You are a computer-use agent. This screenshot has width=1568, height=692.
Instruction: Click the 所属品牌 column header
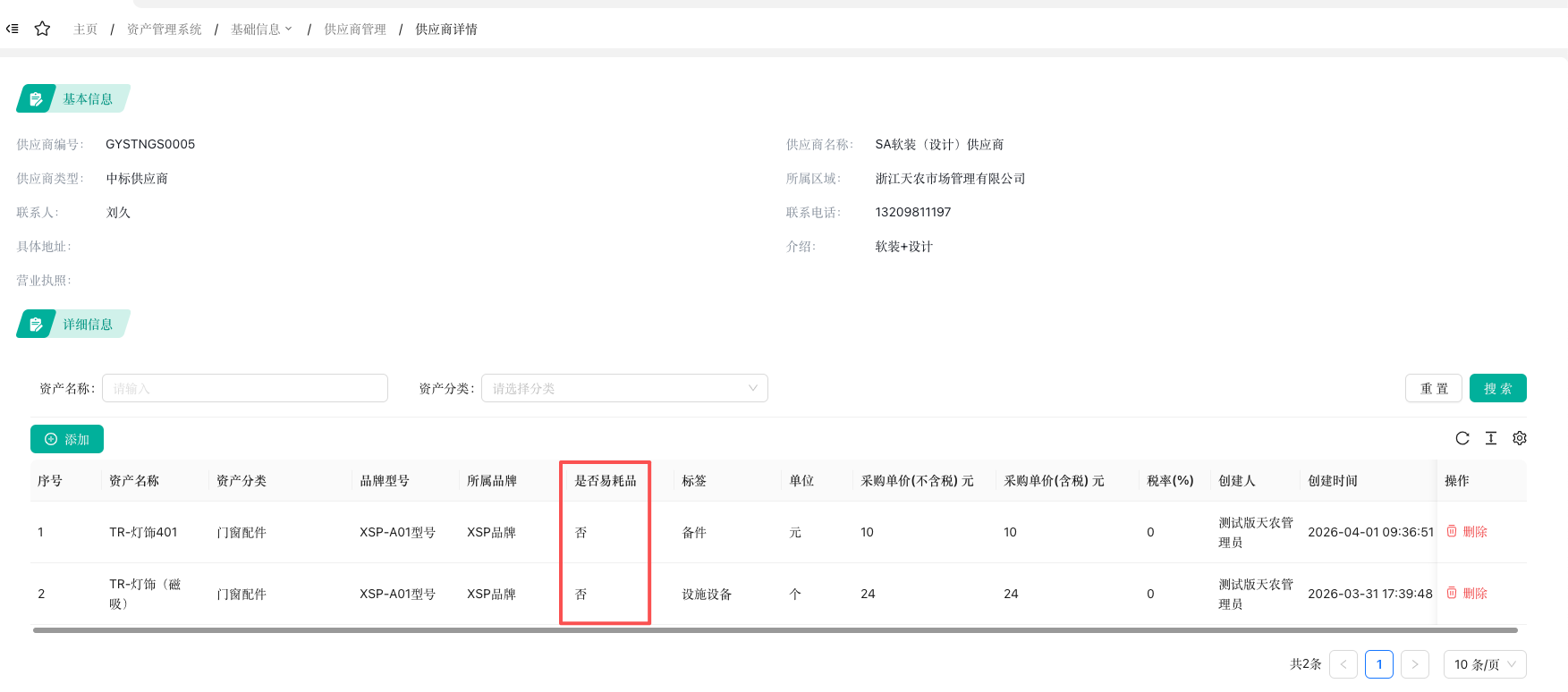492,481
